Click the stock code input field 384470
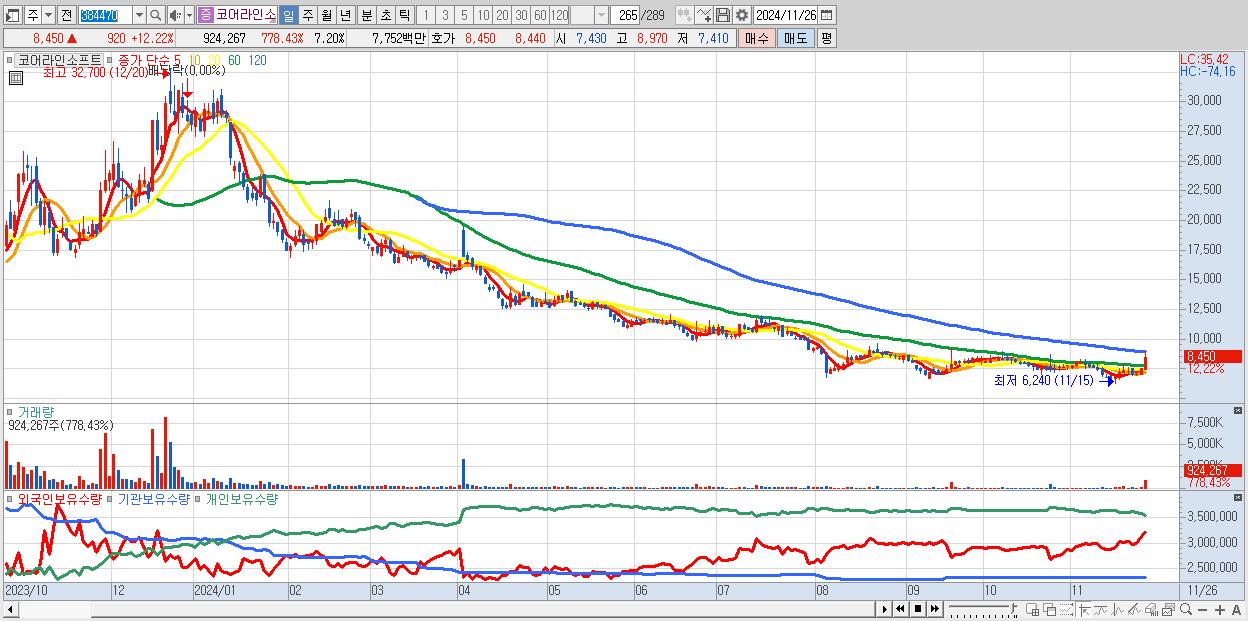The width and height of the screenshot is (1248, 621). [105, 15]
